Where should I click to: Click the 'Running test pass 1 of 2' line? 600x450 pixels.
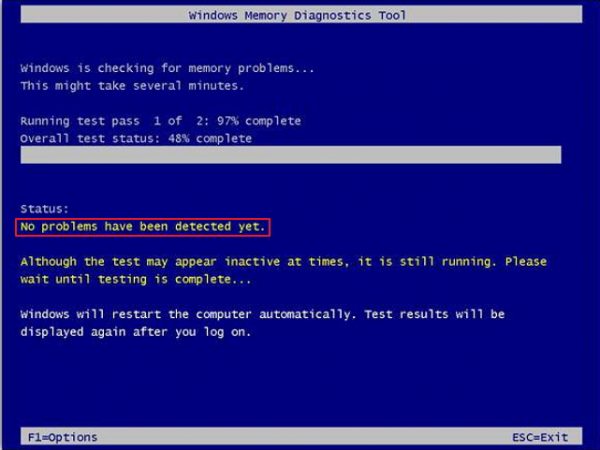(161, 121)
